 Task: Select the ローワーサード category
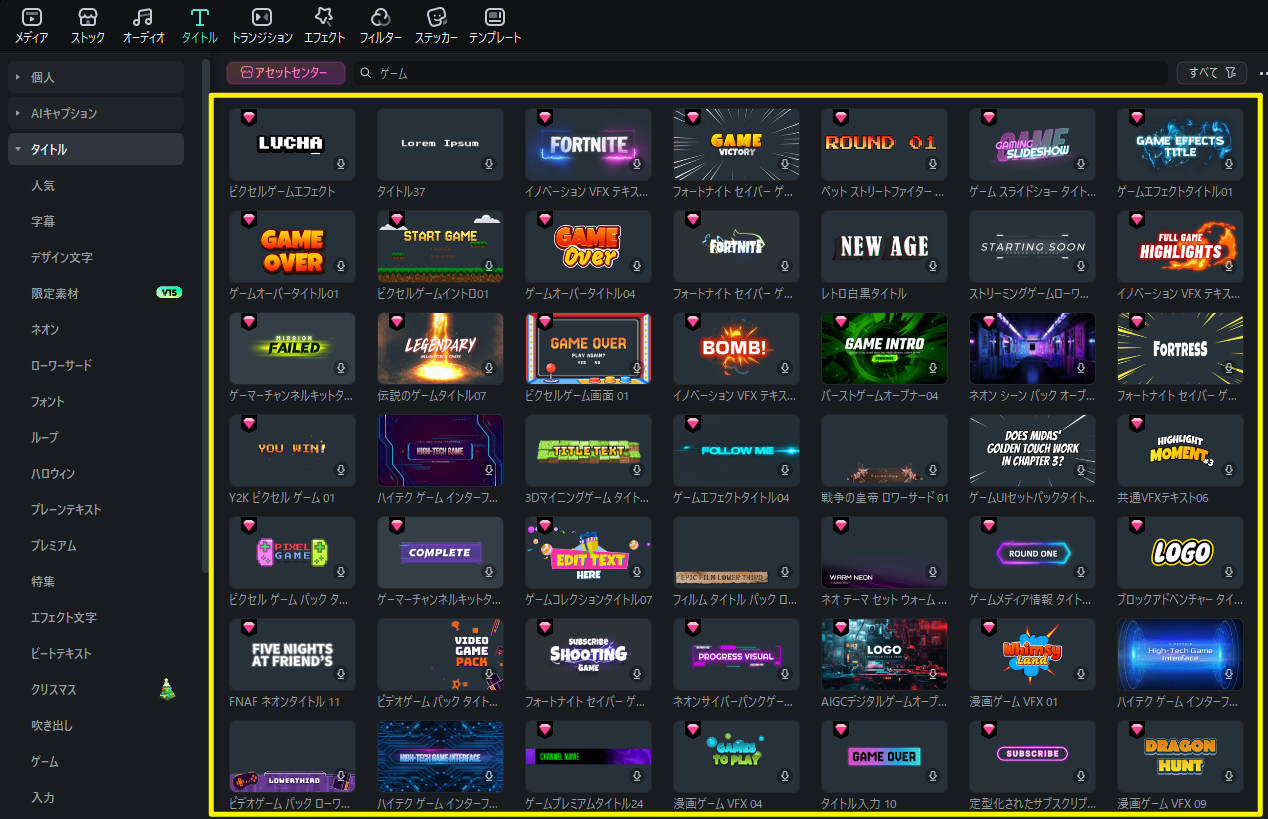tap(61, 365)
